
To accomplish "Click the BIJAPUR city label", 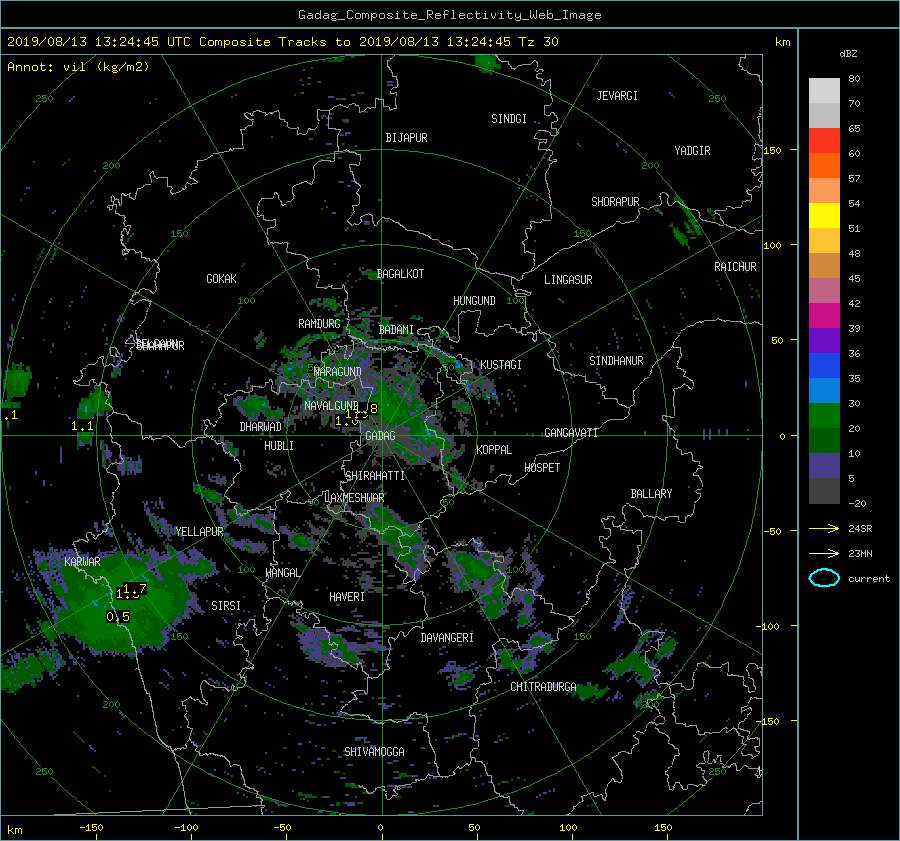I will click(x=406, y=138).
